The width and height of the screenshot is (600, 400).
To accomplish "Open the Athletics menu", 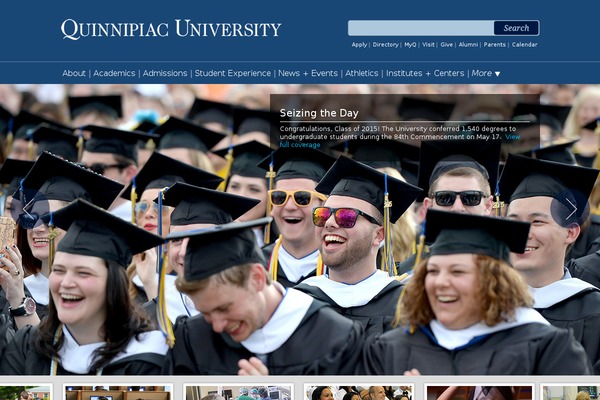I will 362,73.
